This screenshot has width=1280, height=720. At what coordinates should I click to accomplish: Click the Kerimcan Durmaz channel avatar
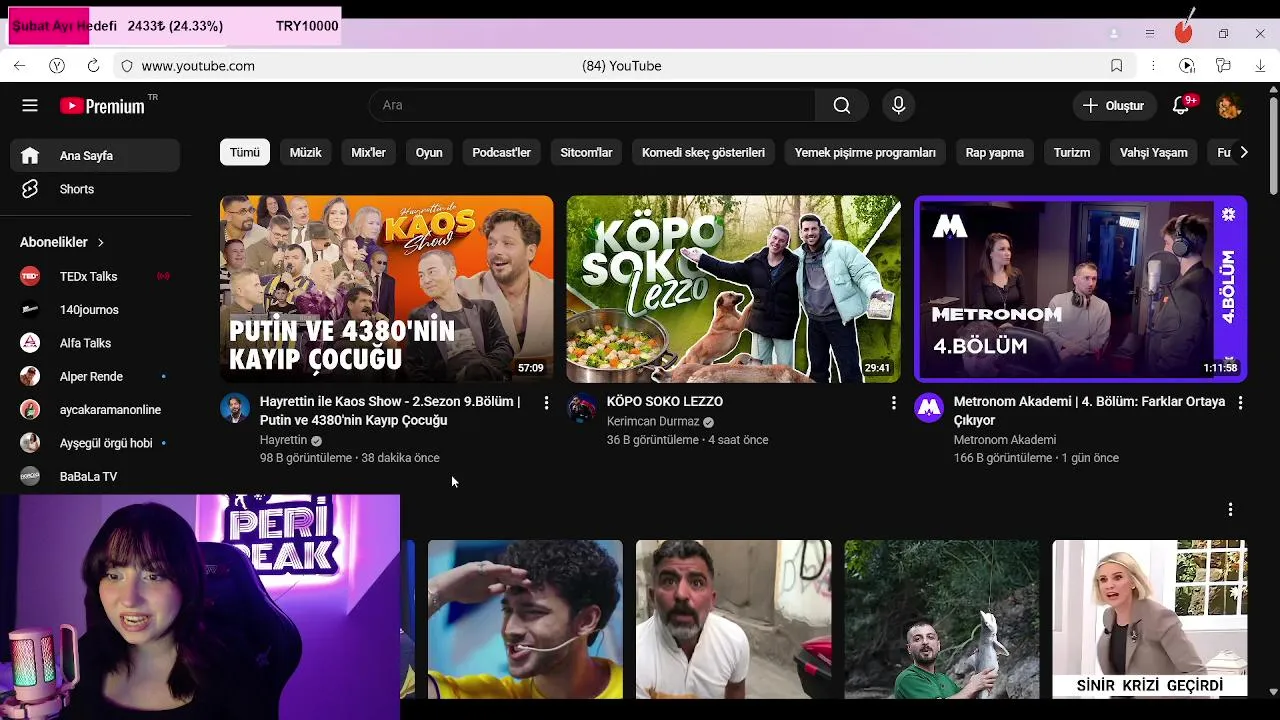tap(582, 408)
